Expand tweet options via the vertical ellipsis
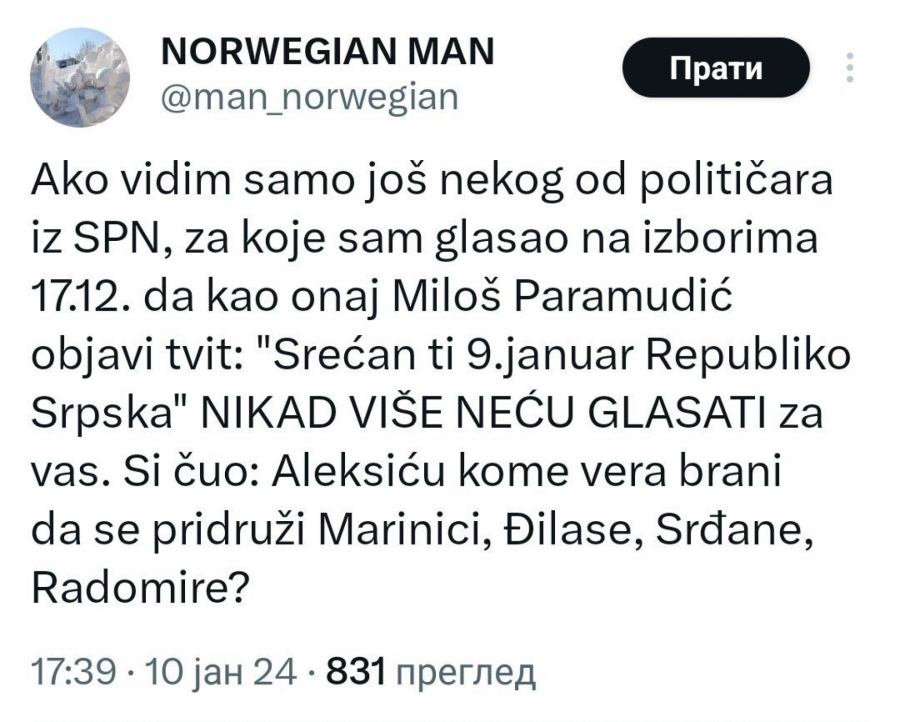 coord(849,66)
